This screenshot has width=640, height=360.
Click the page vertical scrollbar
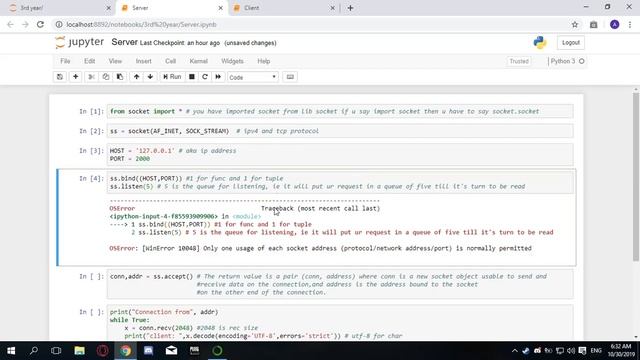(636, 177)
